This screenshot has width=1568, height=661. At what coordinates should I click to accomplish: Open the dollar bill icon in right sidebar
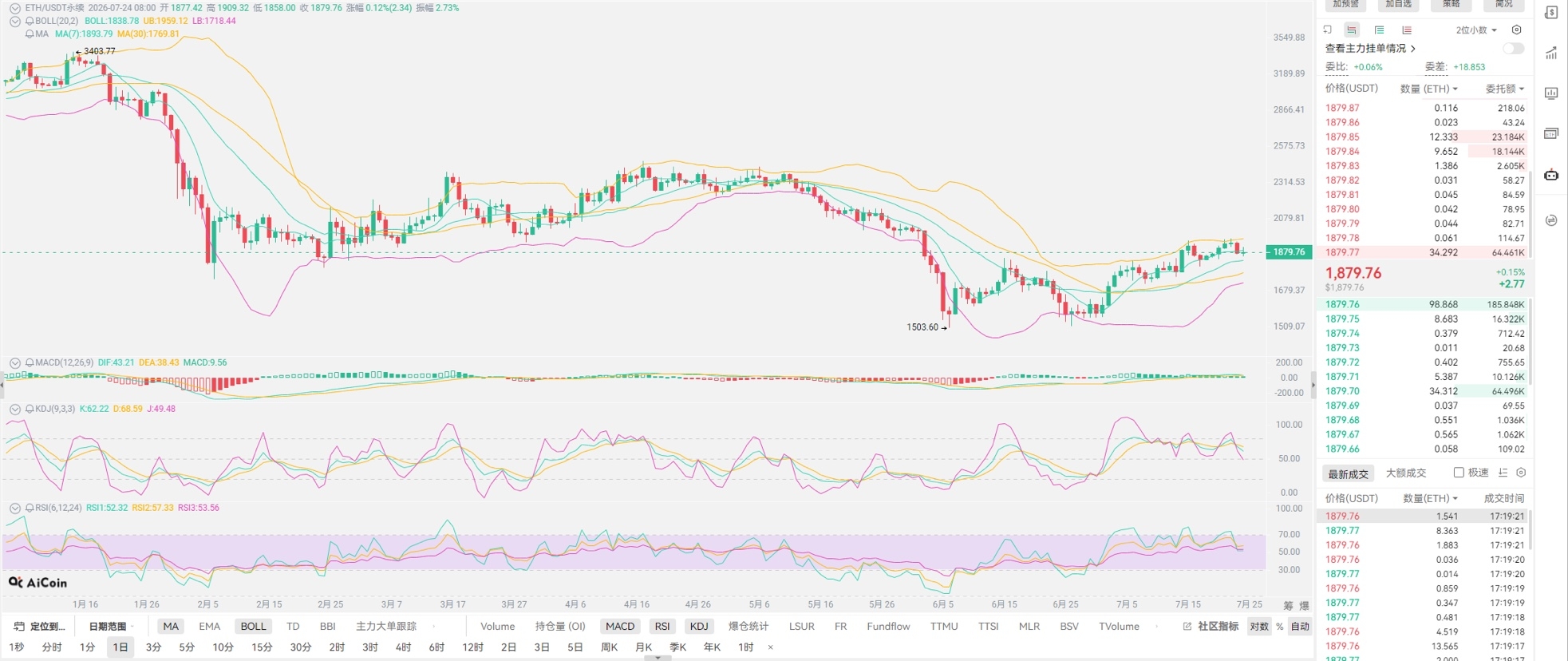[1551, 13]
